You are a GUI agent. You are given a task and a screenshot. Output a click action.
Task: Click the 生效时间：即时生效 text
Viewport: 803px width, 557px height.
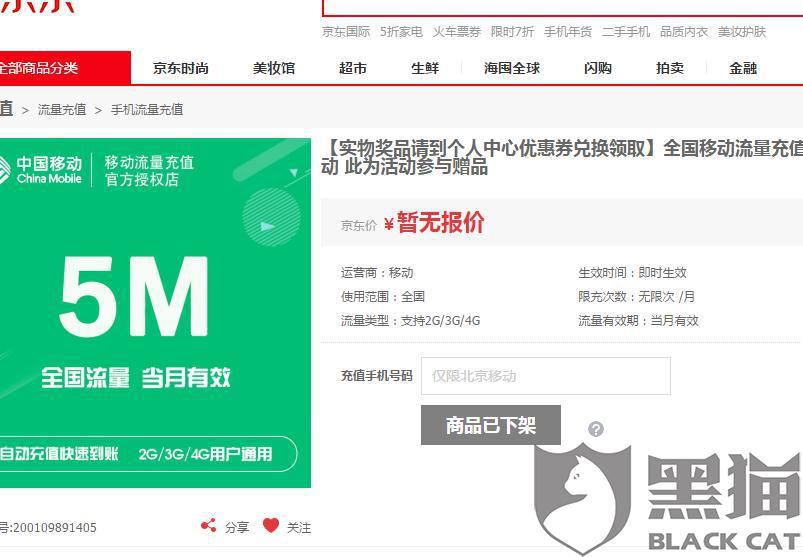coord(632,273)
